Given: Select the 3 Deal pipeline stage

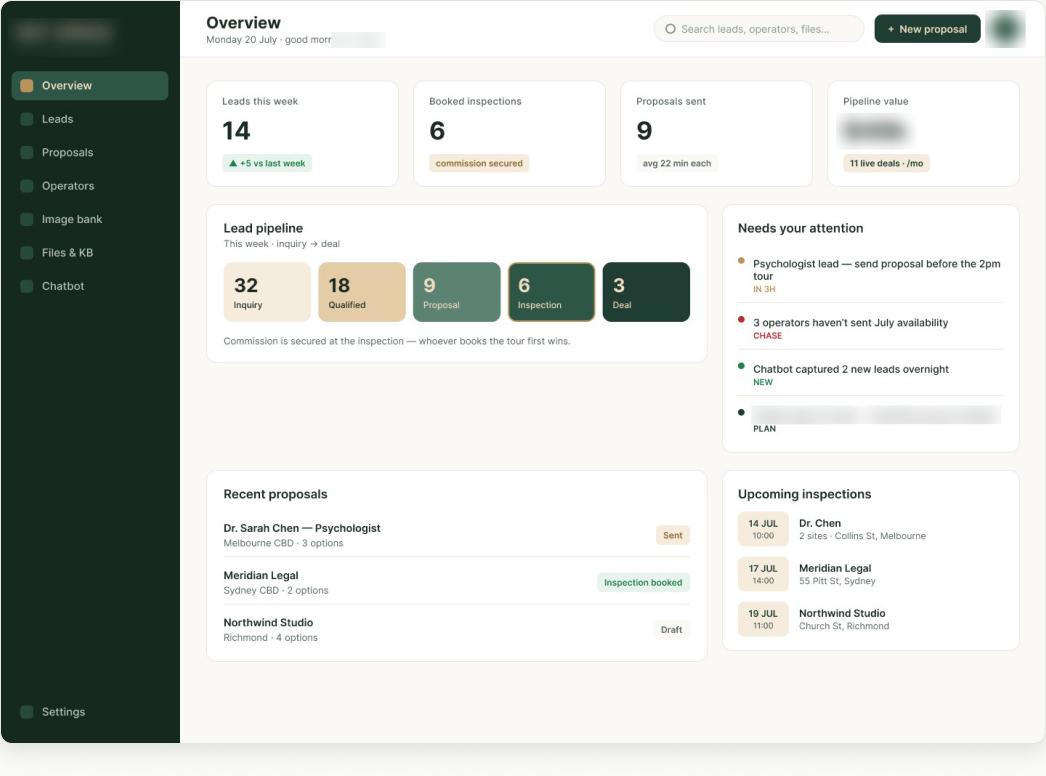Looking at the screenshot, I should pos(646,292).
